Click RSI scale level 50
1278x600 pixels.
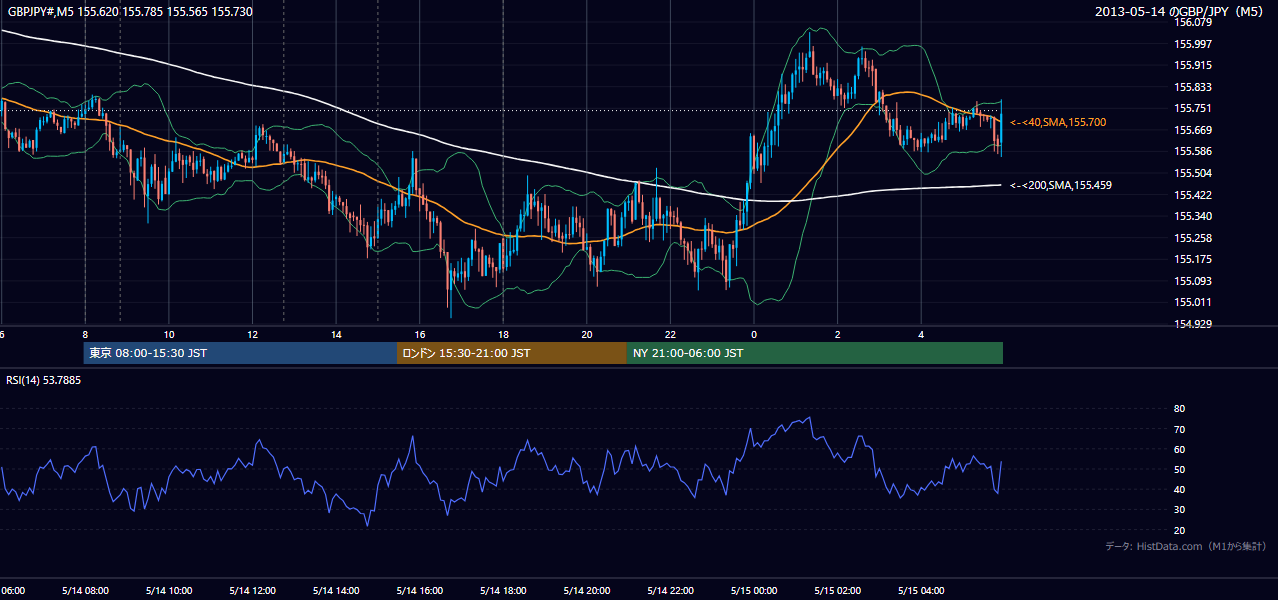1179,469
